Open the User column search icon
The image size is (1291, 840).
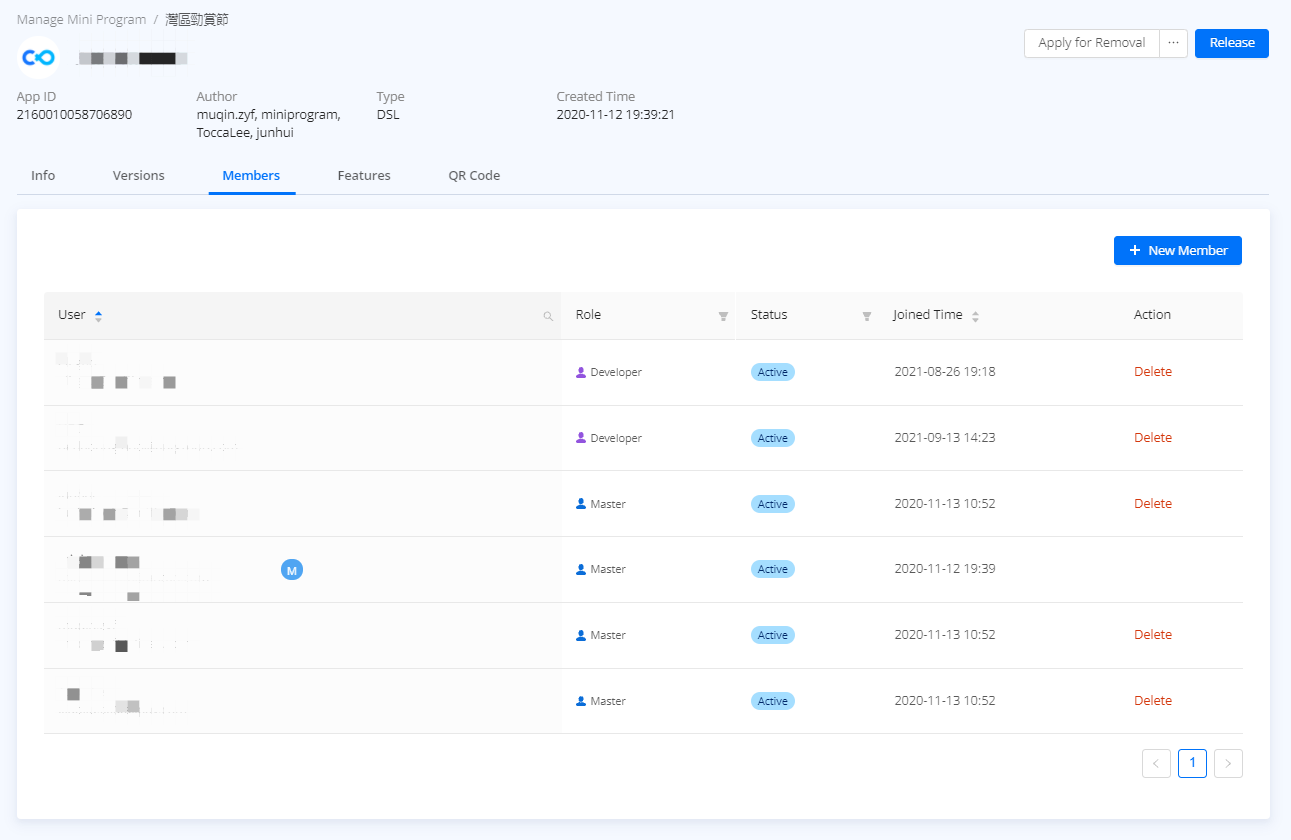point(548,316)
